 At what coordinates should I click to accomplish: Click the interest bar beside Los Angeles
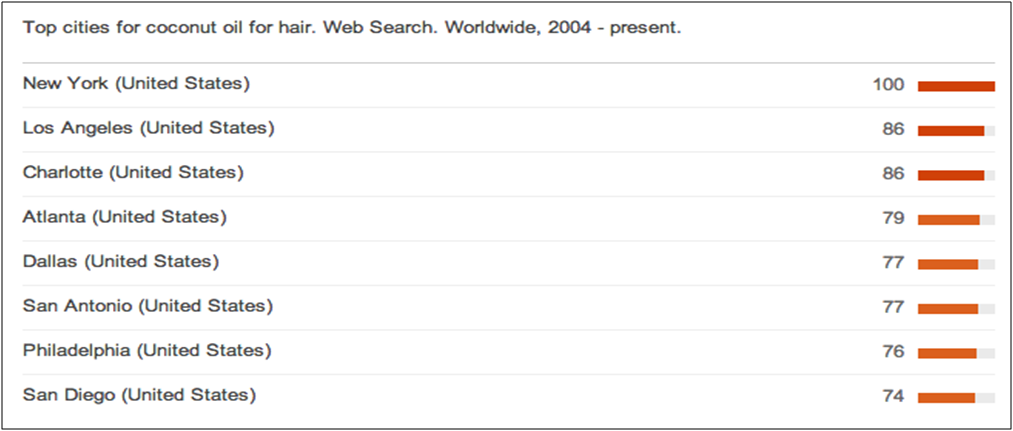(951, 130)
